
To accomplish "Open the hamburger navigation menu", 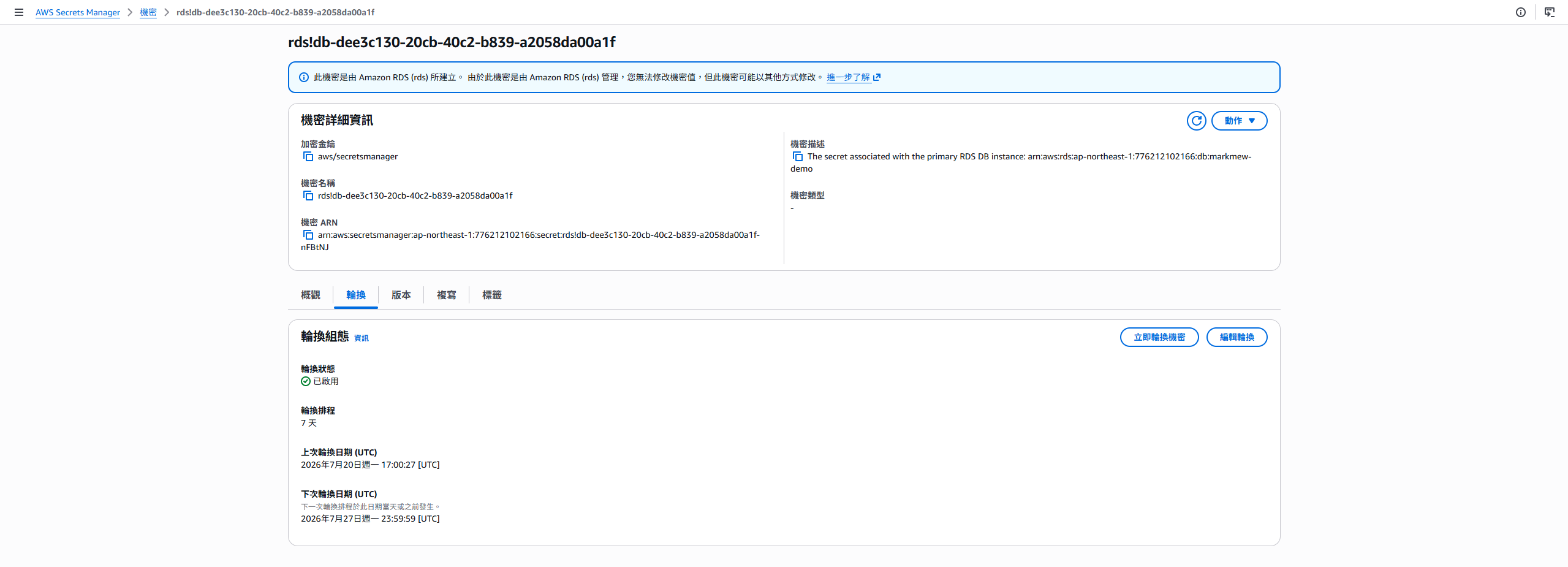I will 19,12.
